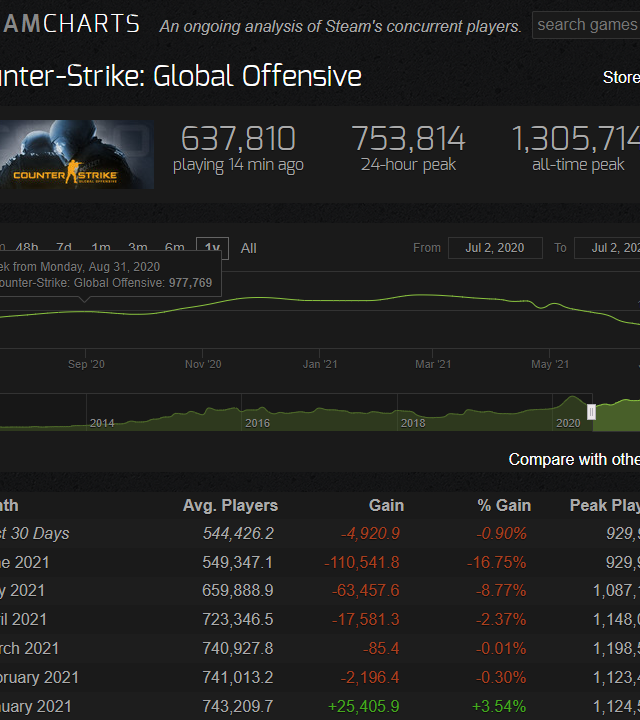Click in the search games field
Viewport: 640px width, 720px height.
pos(586,25)
